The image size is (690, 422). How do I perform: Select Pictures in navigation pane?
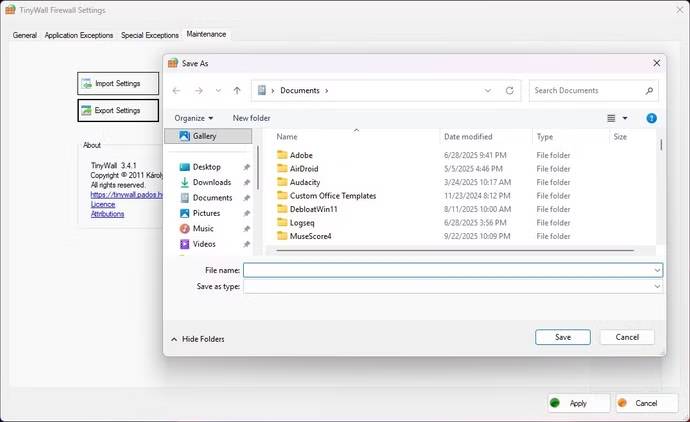click(x=206, y=213)
